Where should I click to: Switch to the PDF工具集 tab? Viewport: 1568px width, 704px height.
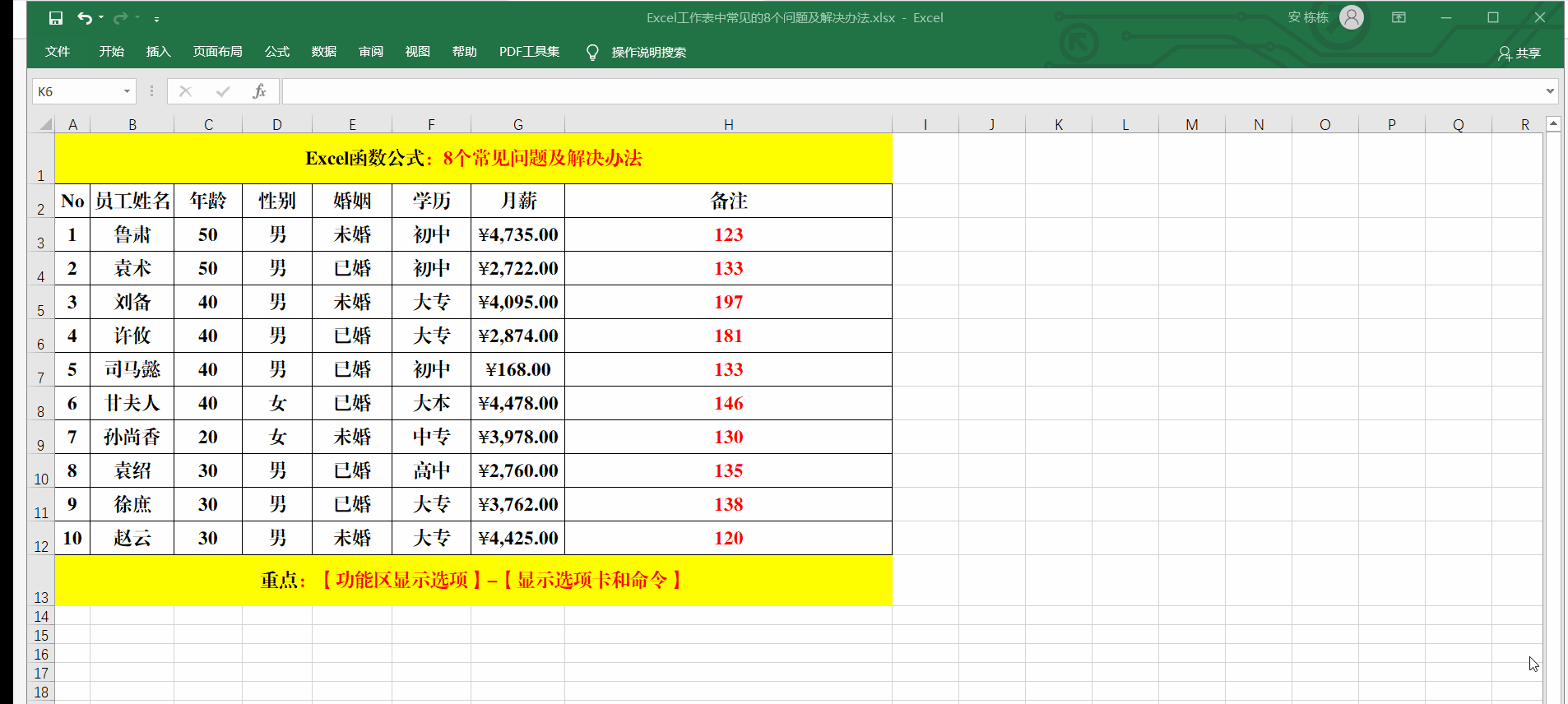tap(530, 52)
